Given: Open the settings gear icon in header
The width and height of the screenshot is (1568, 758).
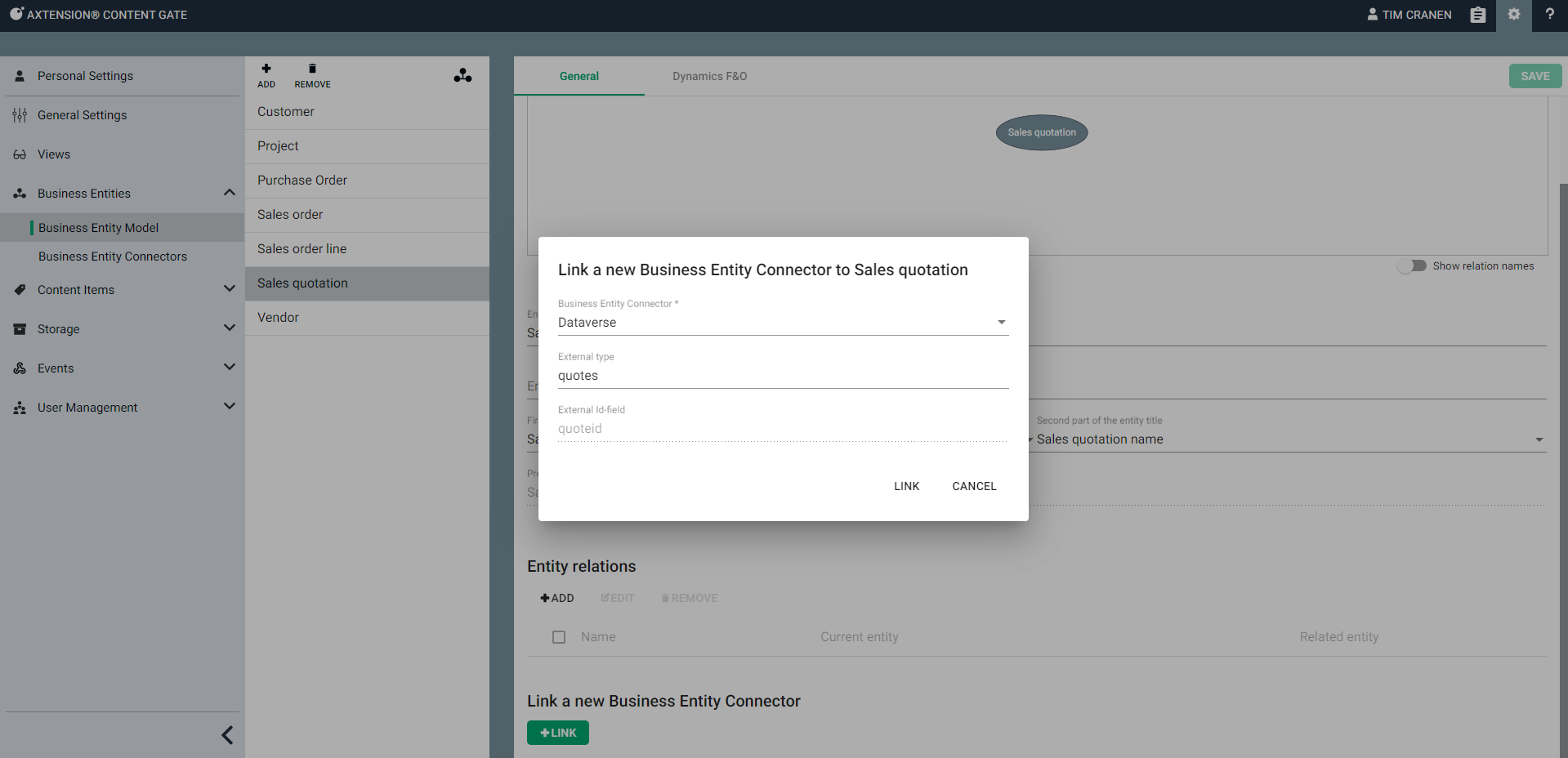Looking at the screenshot, I should (1514, 15).
